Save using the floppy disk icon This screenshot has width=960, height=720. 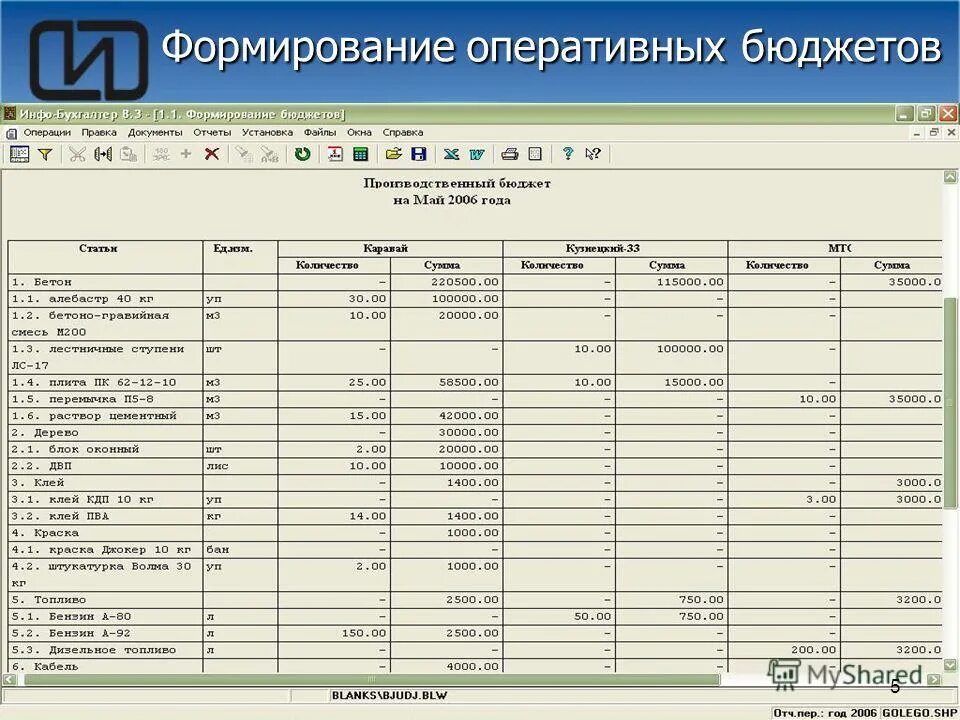pyautogui.click(x=418, y=153)
